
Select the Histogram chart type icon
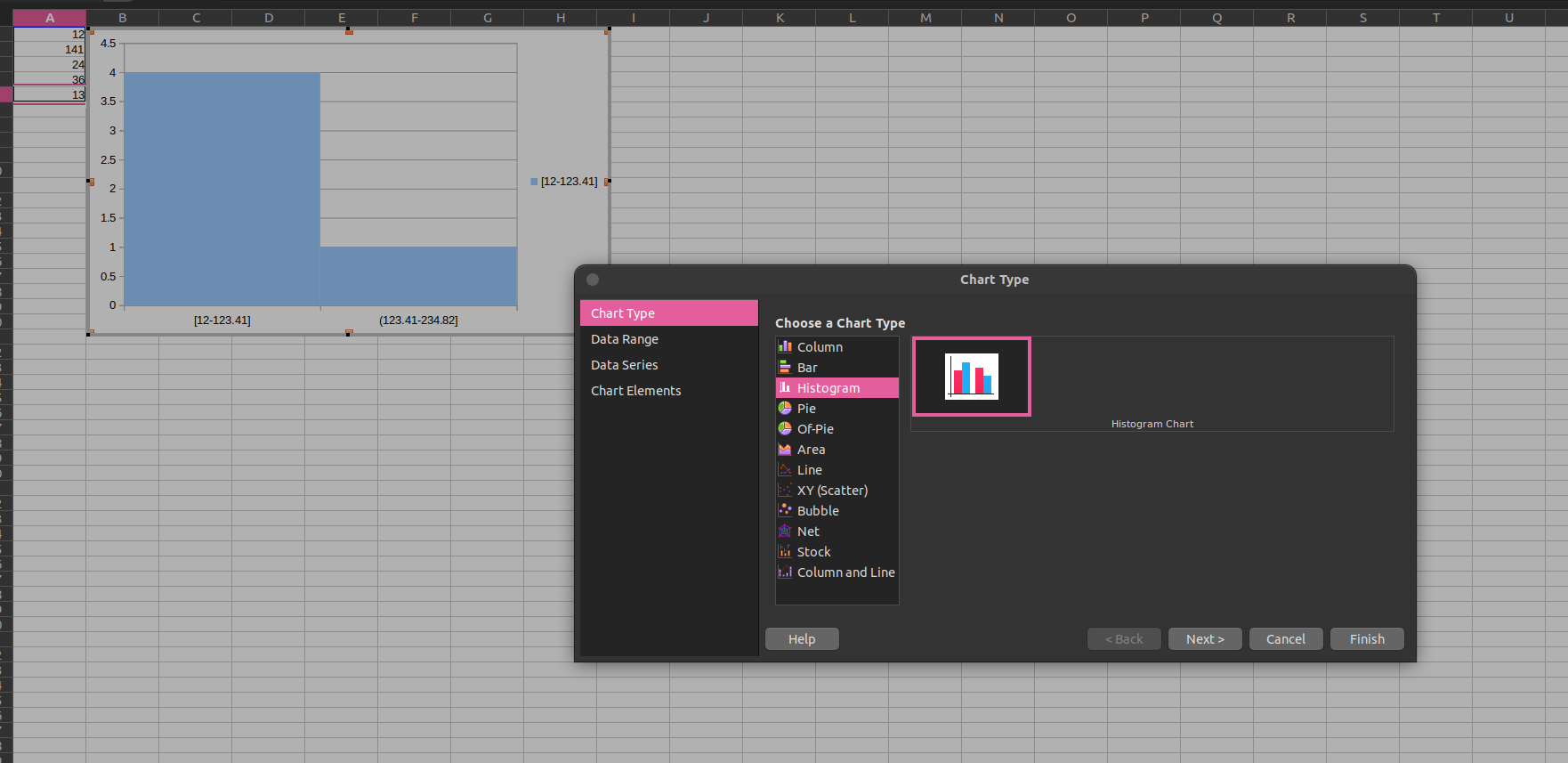tap(785, 387)
